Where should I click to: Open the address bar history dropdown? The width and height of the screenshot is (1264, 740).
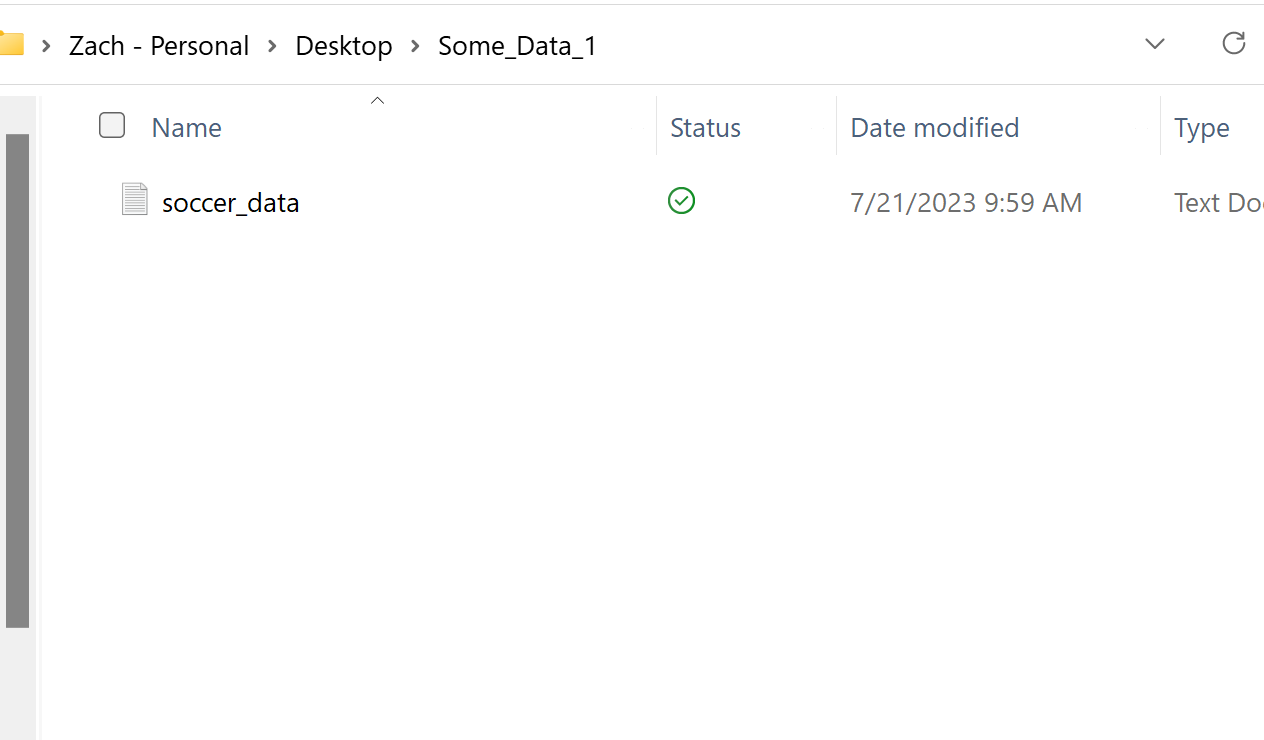1154,44
